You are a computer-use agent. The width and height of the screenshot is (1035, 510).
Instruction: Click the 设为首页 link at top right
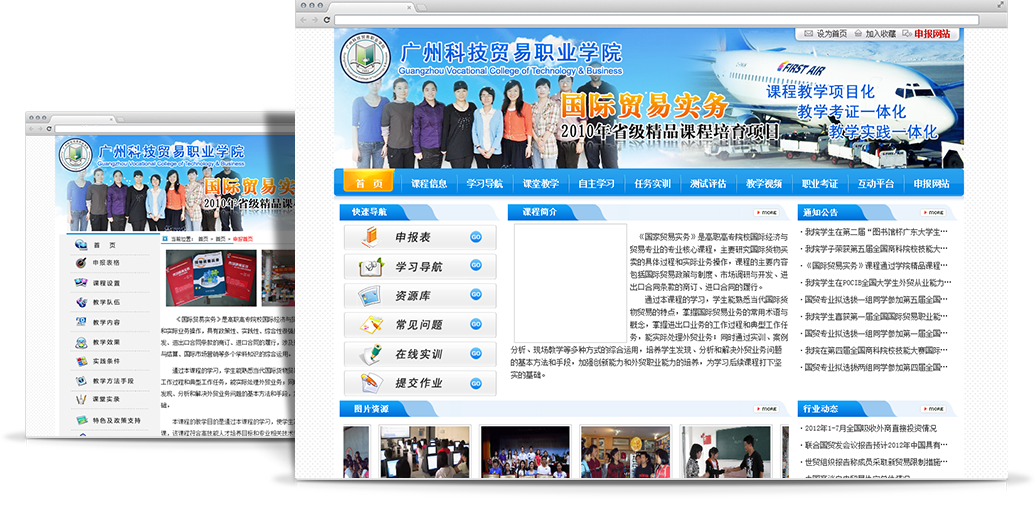pos(832,34)
